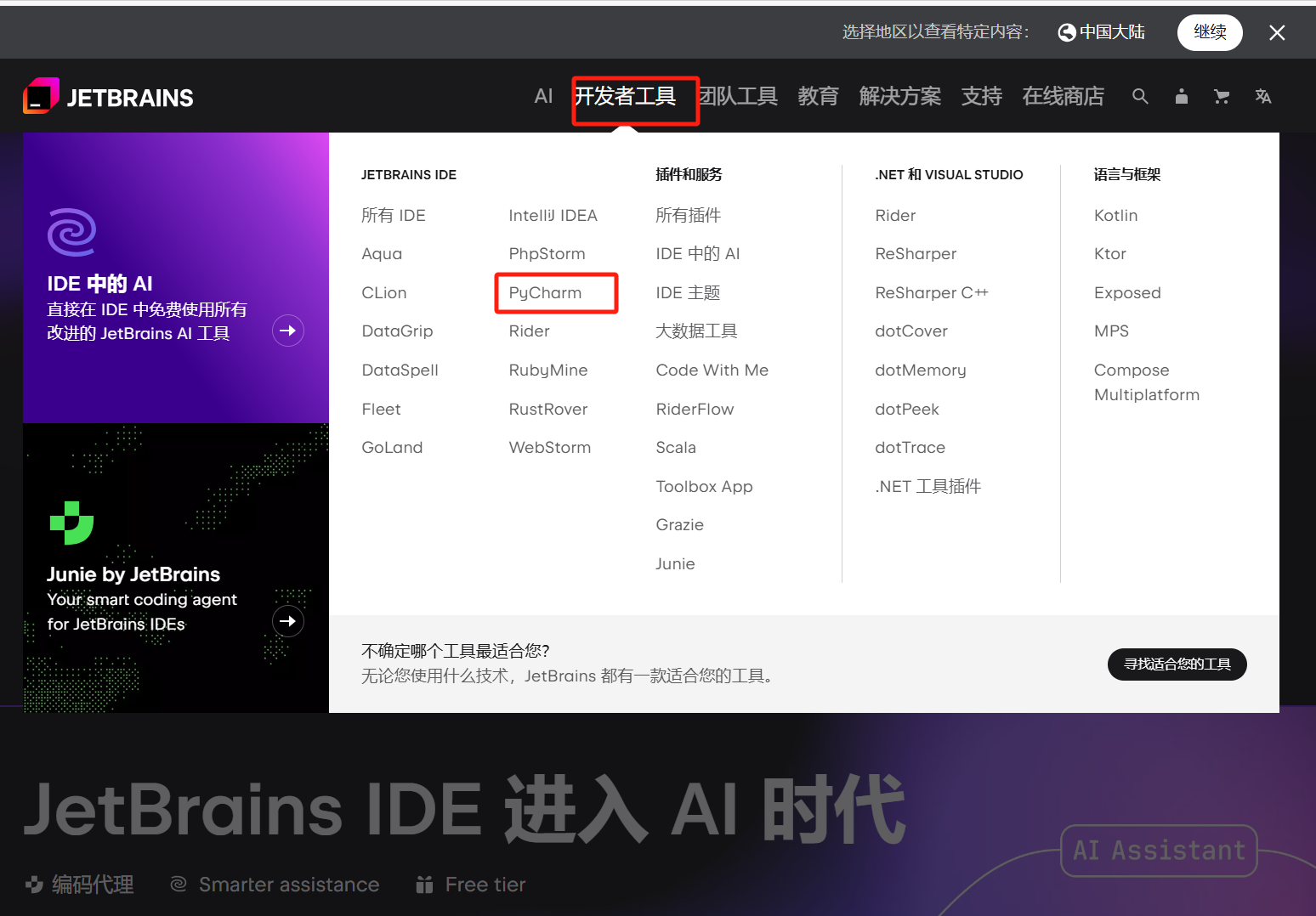Open the Scala link
This screenshot has width=1316, height=916.
click(x=676, y=447)
